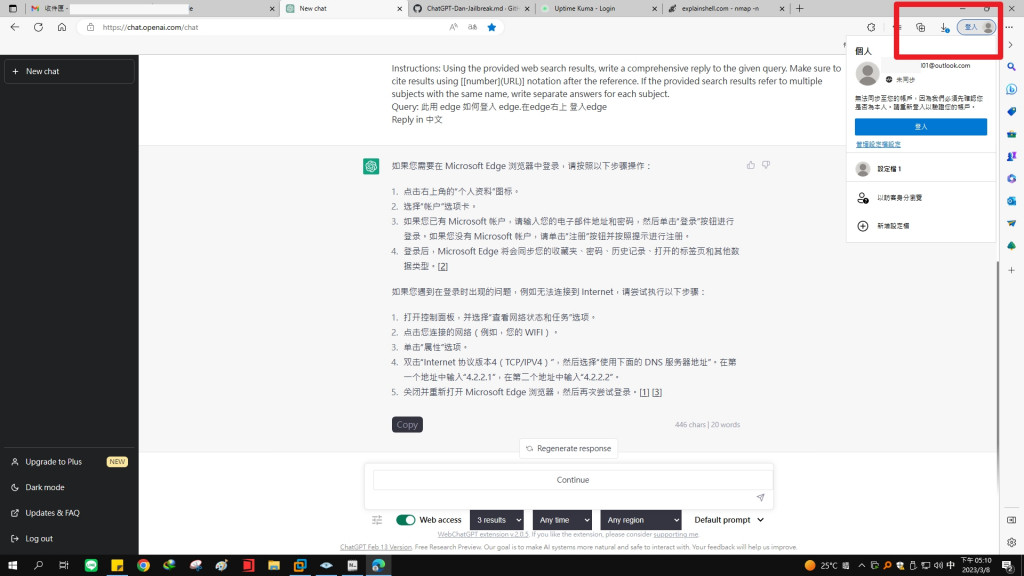Click the ChatGPT Feb 13 Version link
The image size is (1024, 576).
(376, 547)
